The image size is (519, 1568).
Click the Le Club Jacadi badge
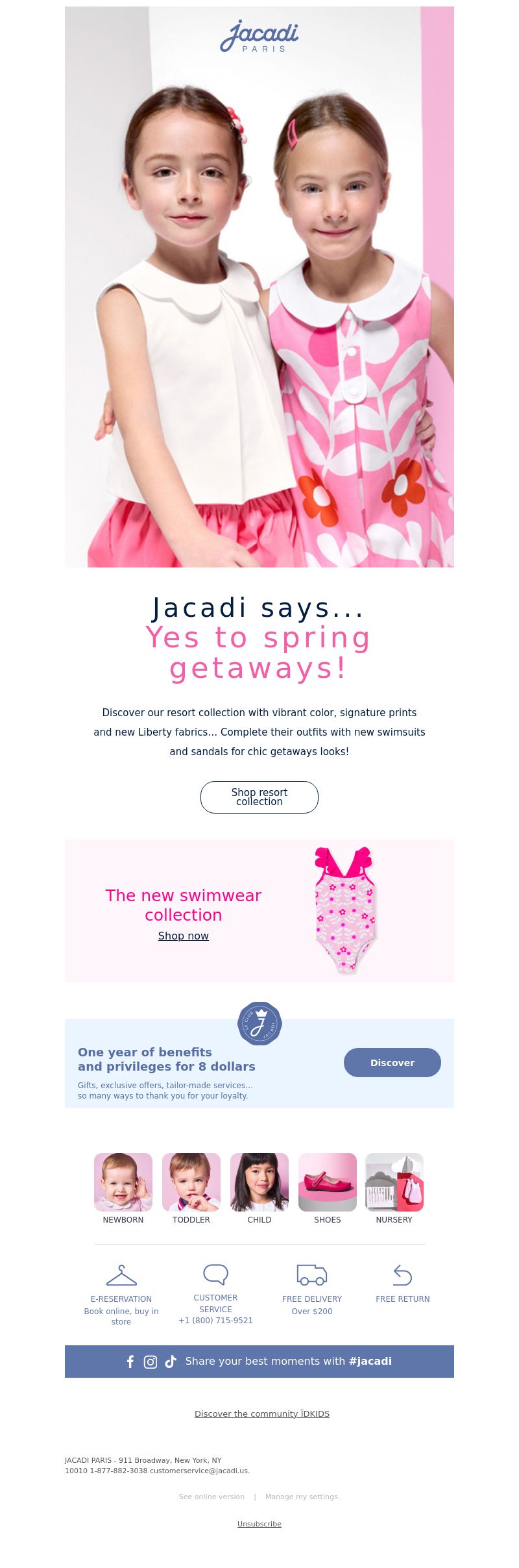[x=259, y=1023]
